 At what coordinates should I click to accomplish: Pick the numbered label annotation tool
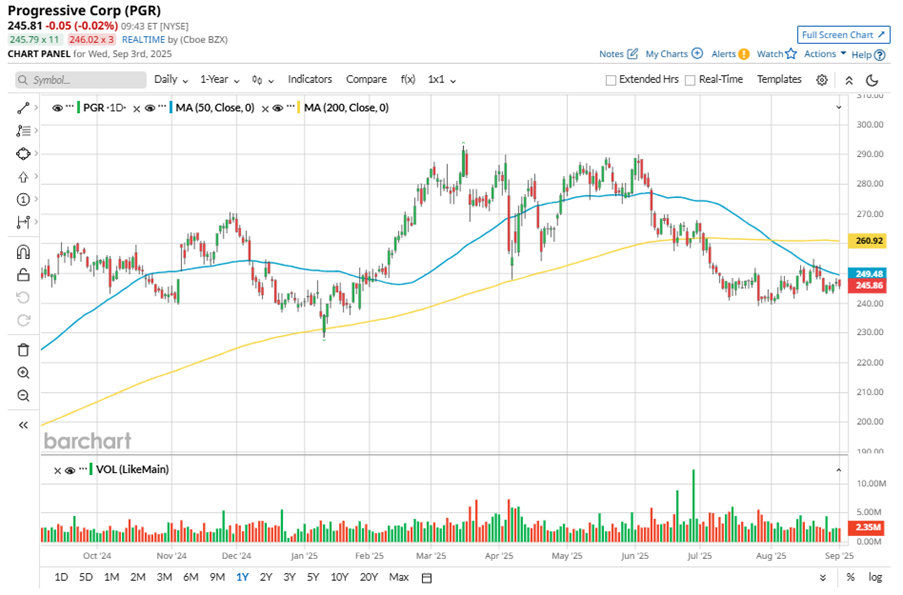[x=23, y=199]
